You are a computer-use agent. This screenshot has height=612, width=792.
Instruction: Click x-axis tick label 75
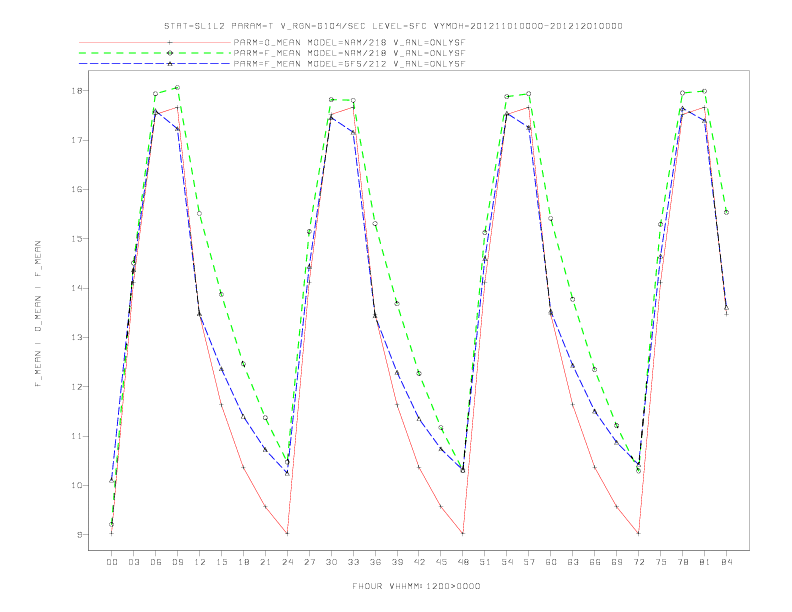pos(661,562)
